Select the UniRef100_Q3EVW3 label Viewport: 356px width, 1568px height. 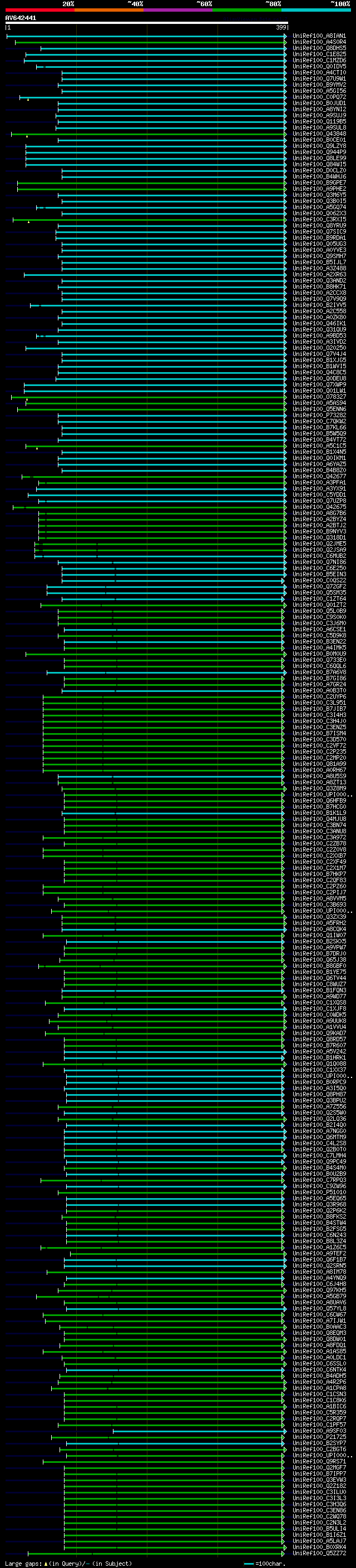coord(319,1480)
